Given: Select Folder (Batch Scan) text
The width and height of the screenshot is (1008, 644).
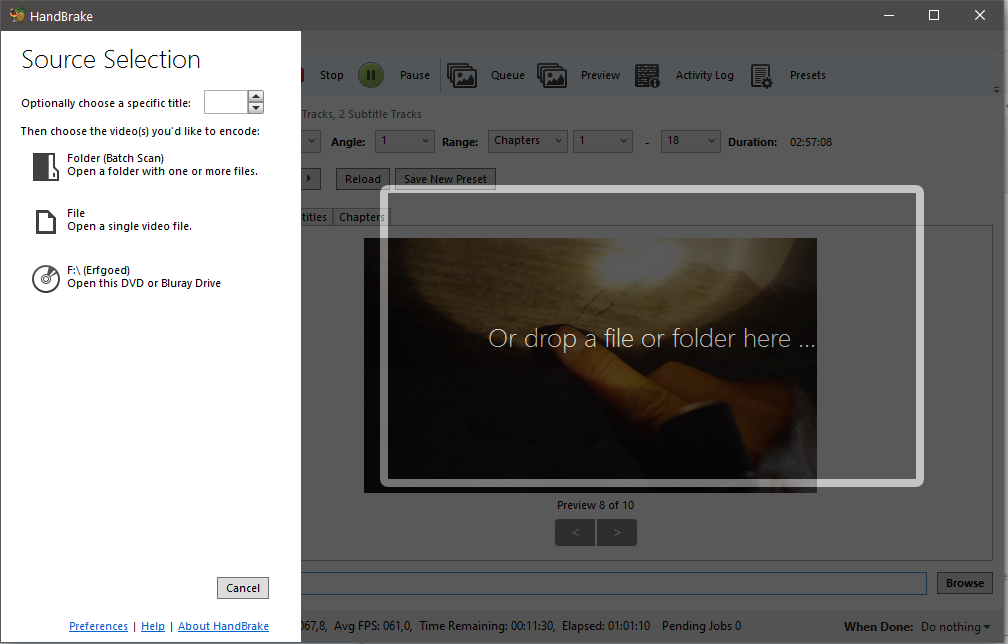Looking at the screenshot, I should (x=116, y=158).
